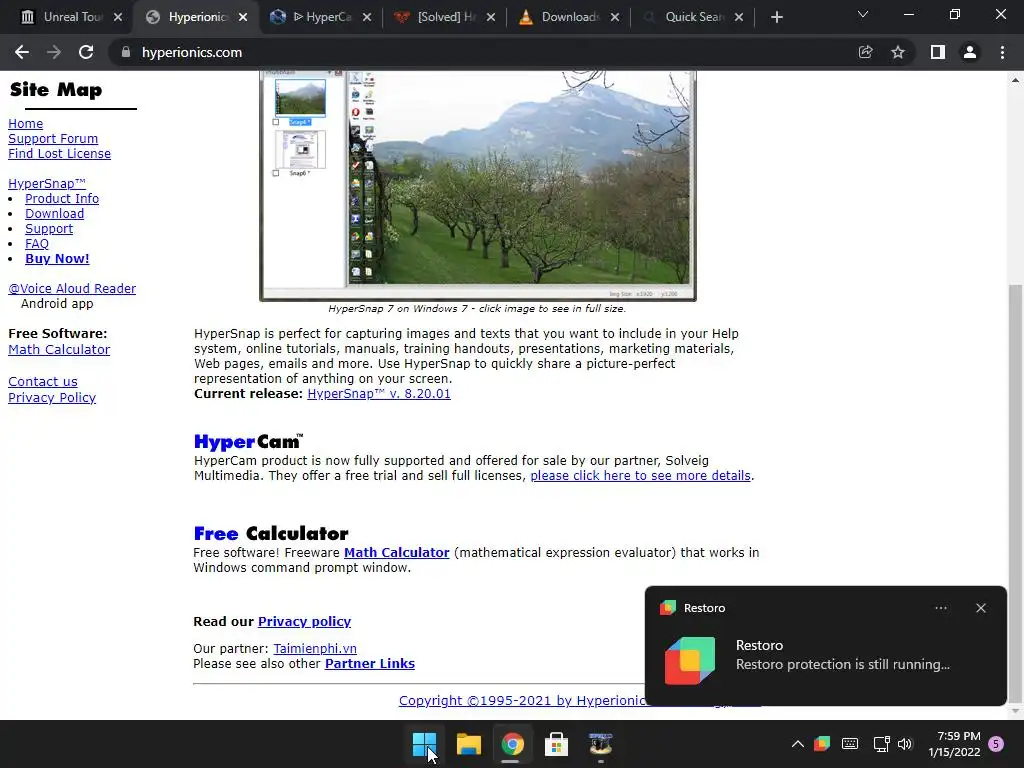Click the HyperCam logo heading

click(248, 442)
